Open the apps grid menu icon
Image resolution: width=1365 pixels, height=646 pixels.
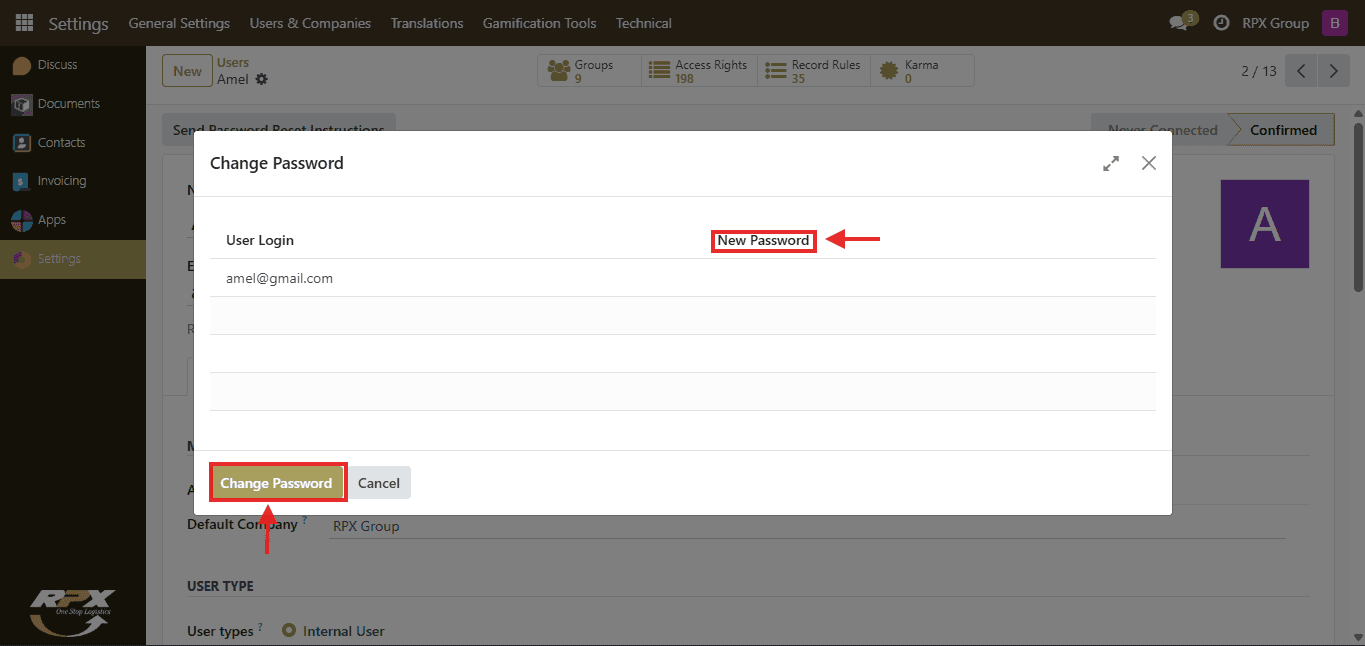pos(24,22)
